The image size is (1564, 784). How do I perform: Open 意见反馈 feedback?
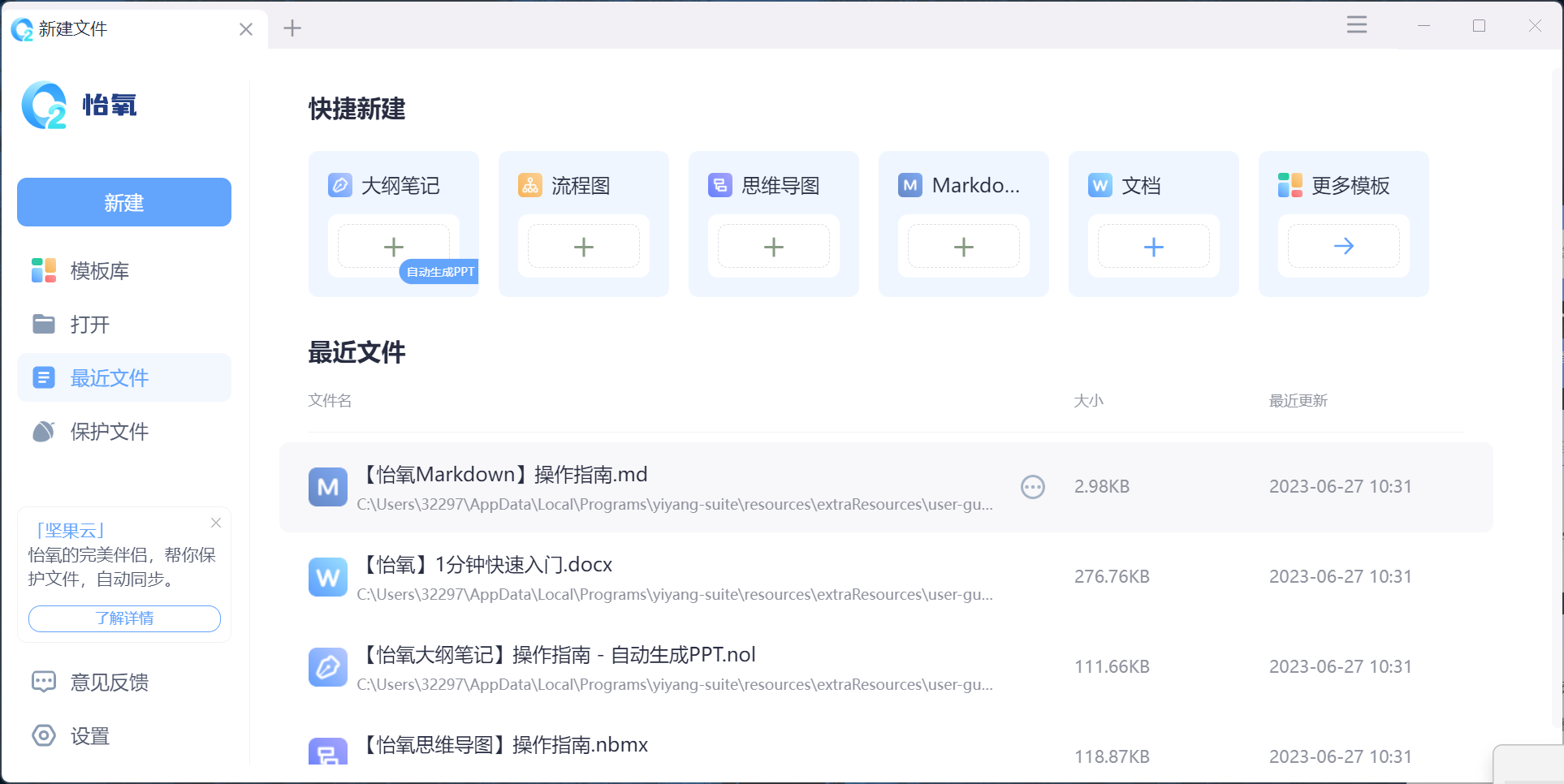(124, 682)
